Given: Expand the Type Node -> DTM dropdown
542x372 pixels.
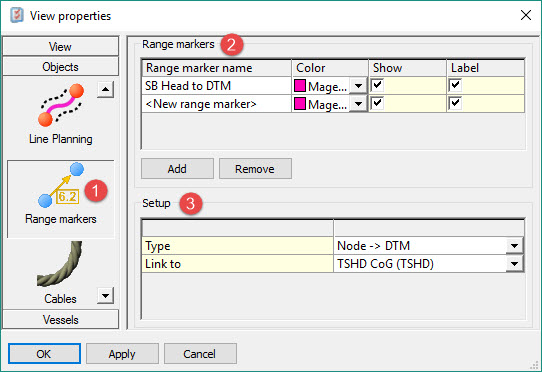Looking at the screenshot, I should pos(514,246).
